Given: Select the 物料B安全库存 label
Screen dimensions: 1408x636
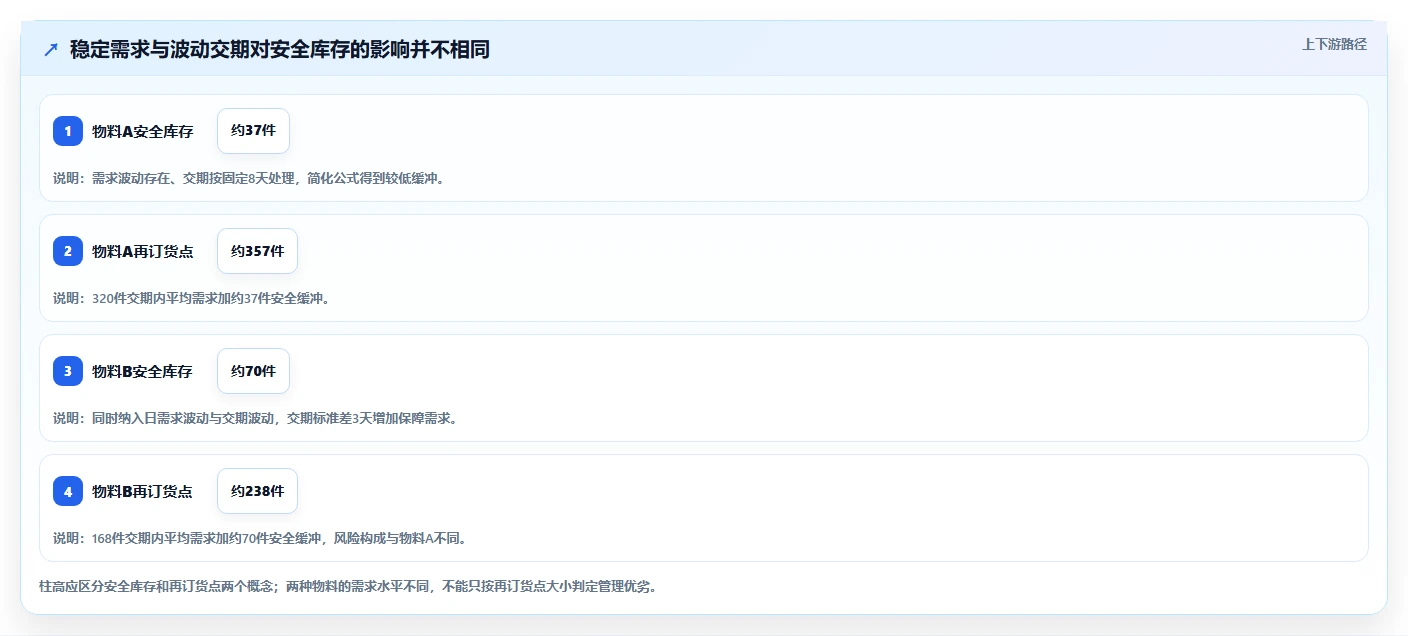Looking at the screenshot, I should click(142, 371).
